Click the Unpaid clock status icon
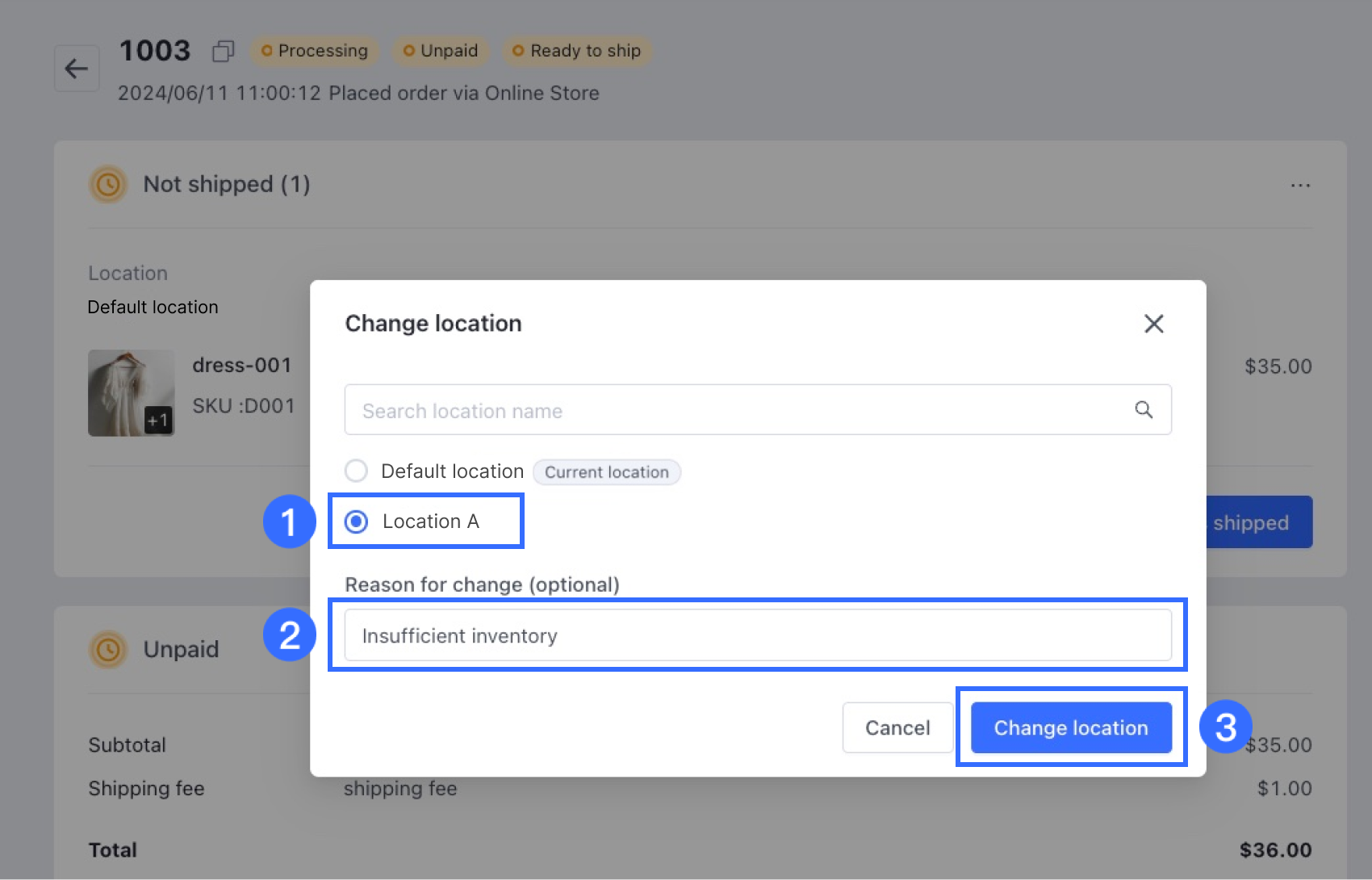This screenshot has height=880, width=1372. pos(108,650)
